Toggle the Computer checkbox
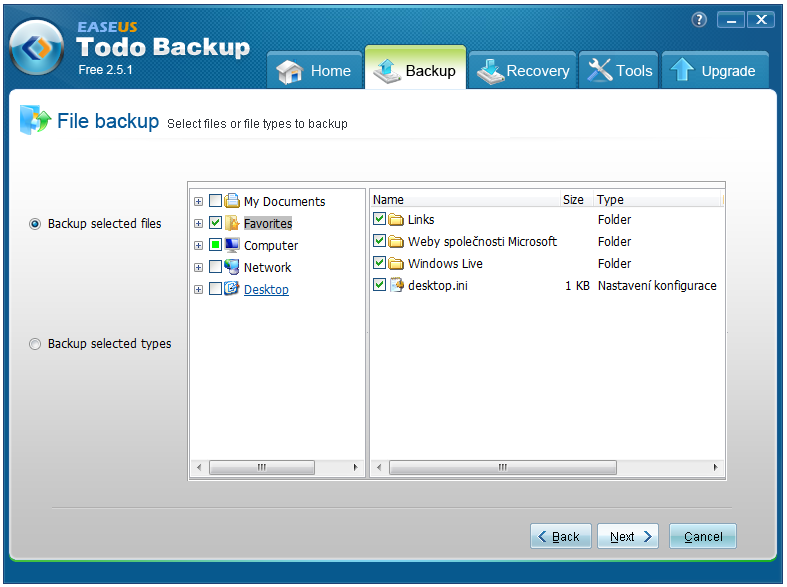Image resolution: width=787 pixels, height=587 pixels. [215, 245]
